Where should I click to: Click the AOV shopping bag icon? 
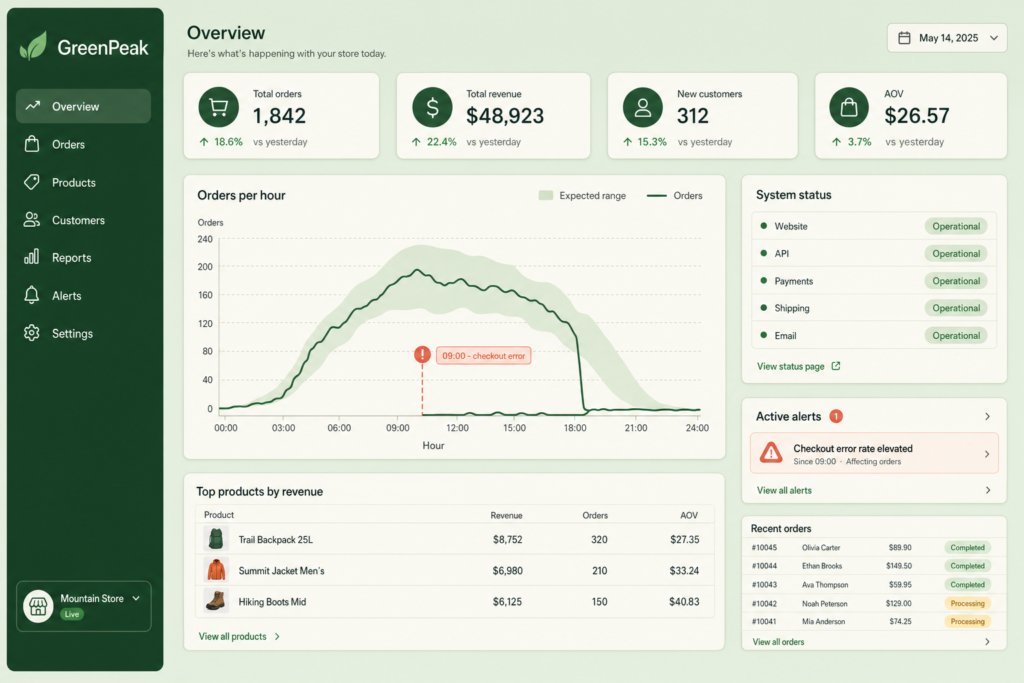click(849, 107)
